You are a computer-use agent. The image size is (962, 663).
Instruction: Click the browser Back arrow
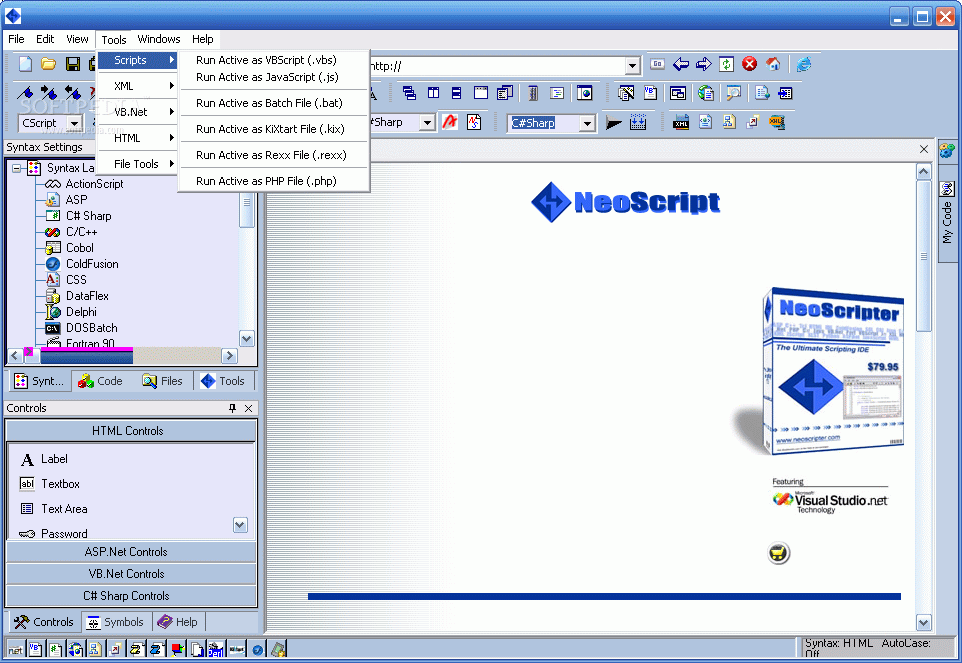[x=681, y=64]
